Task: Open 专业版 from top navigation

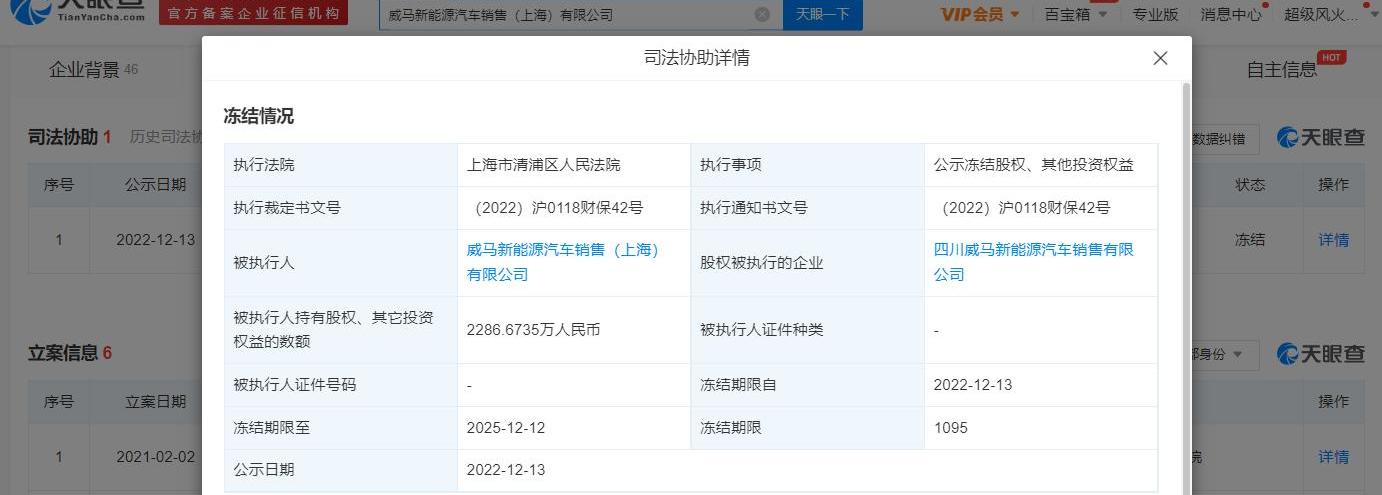Action: (1155, 14)
